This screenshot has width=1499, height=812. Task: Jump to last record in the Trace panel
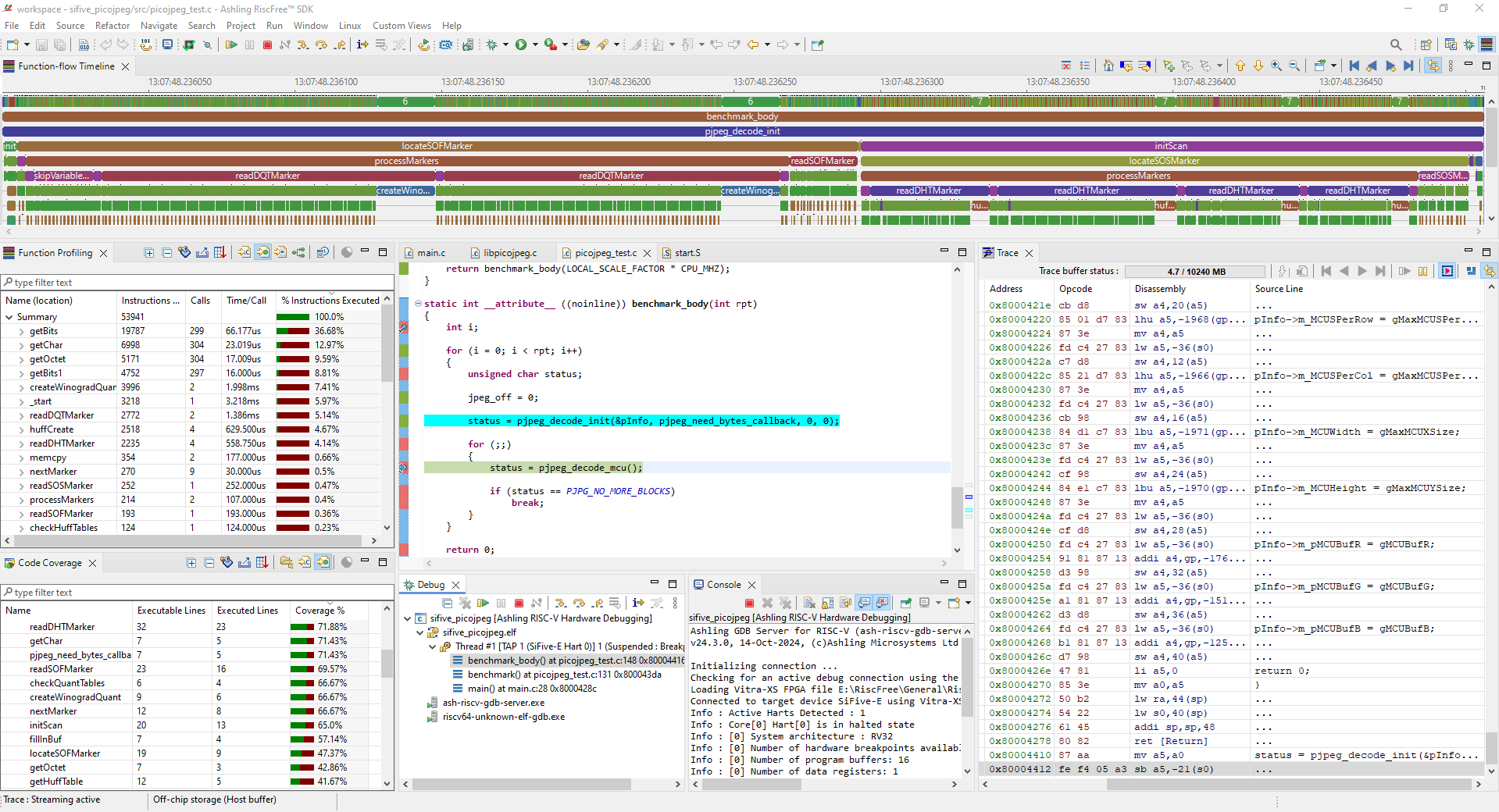point(1380,272)
